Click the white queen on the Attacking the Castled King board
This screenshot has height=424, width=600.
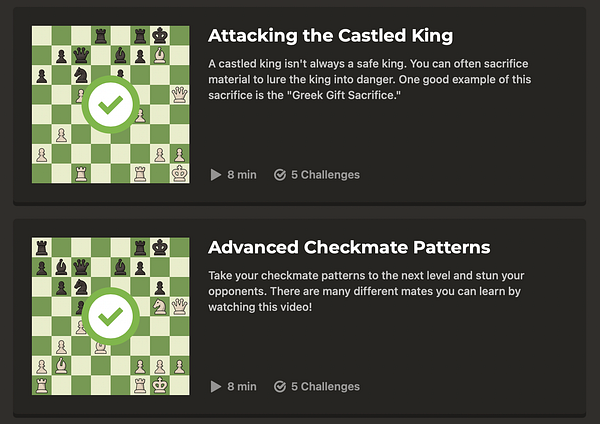click(x=180, y=95)
